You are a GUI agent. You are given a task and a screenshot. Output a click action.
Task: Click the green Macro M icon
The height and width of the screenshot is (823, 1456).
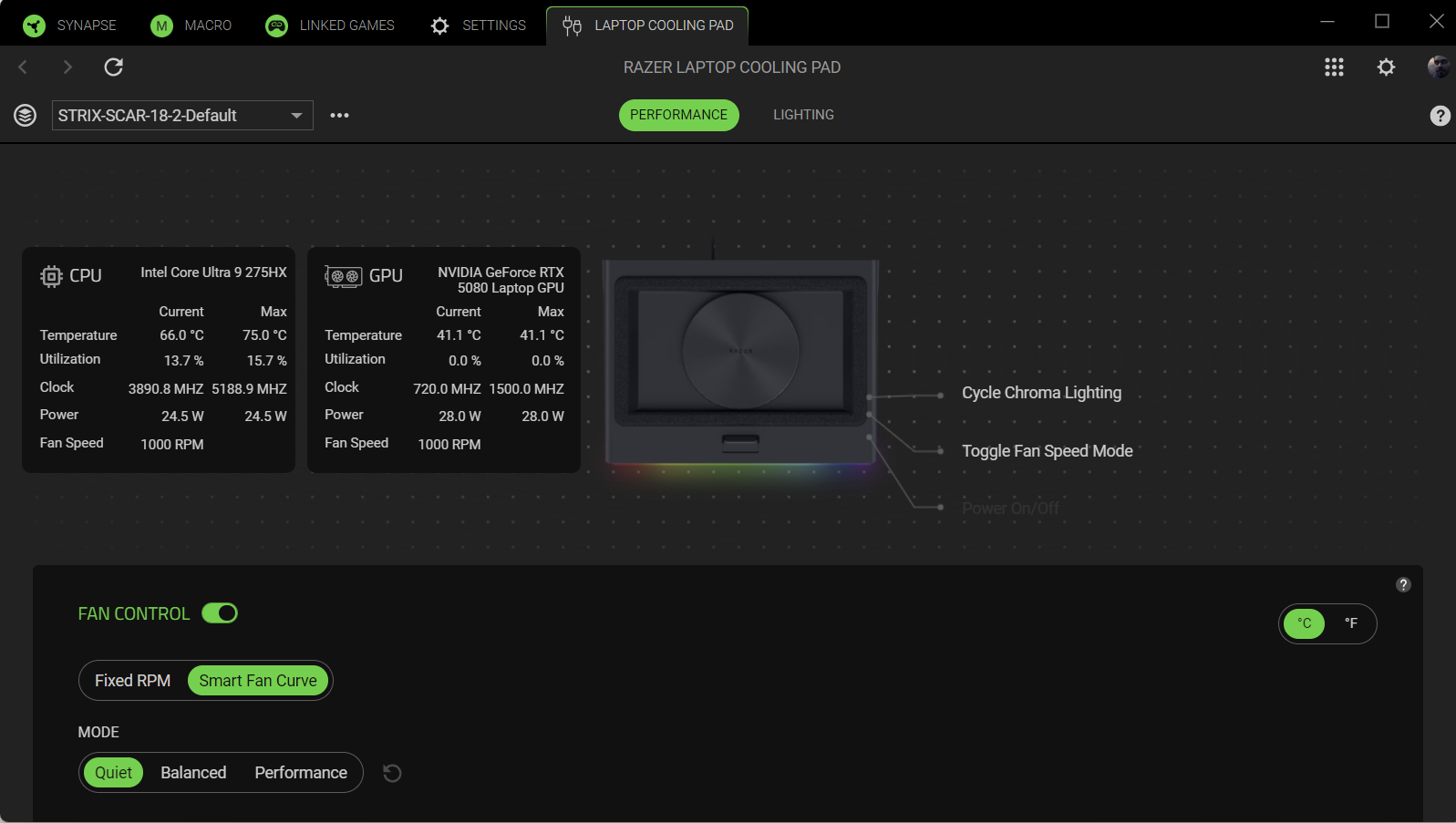point(161,26)
